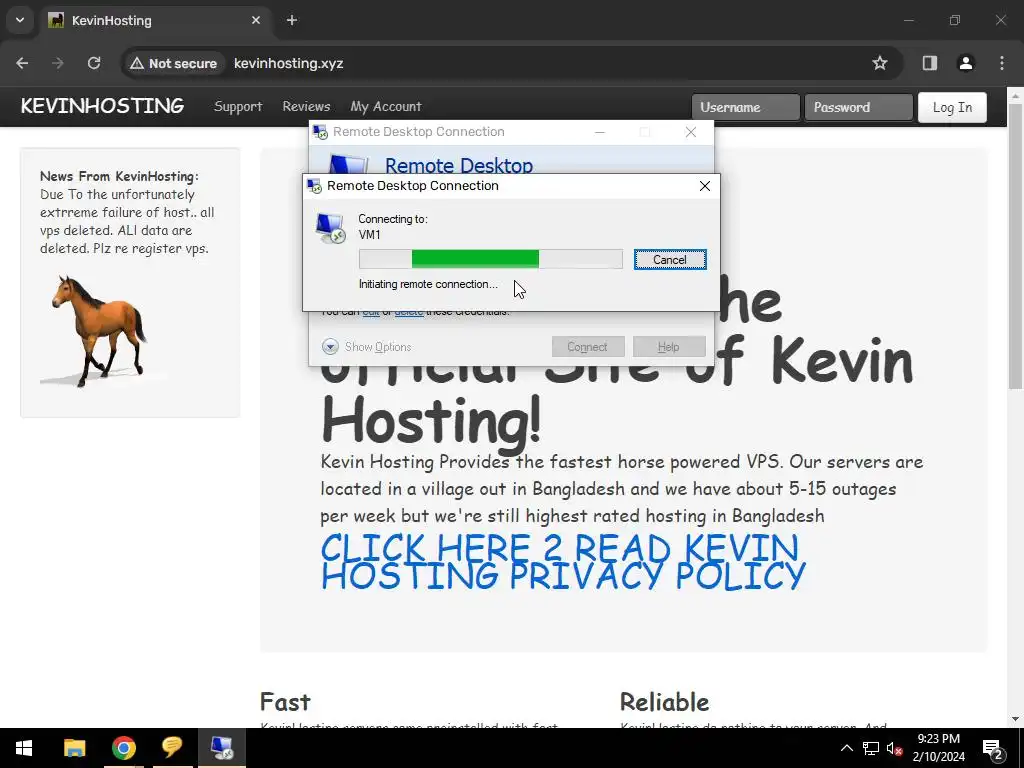The height and width of the screenshot is (768, 1024).
Task: Click the network tray icon
Action: [871, 748]
